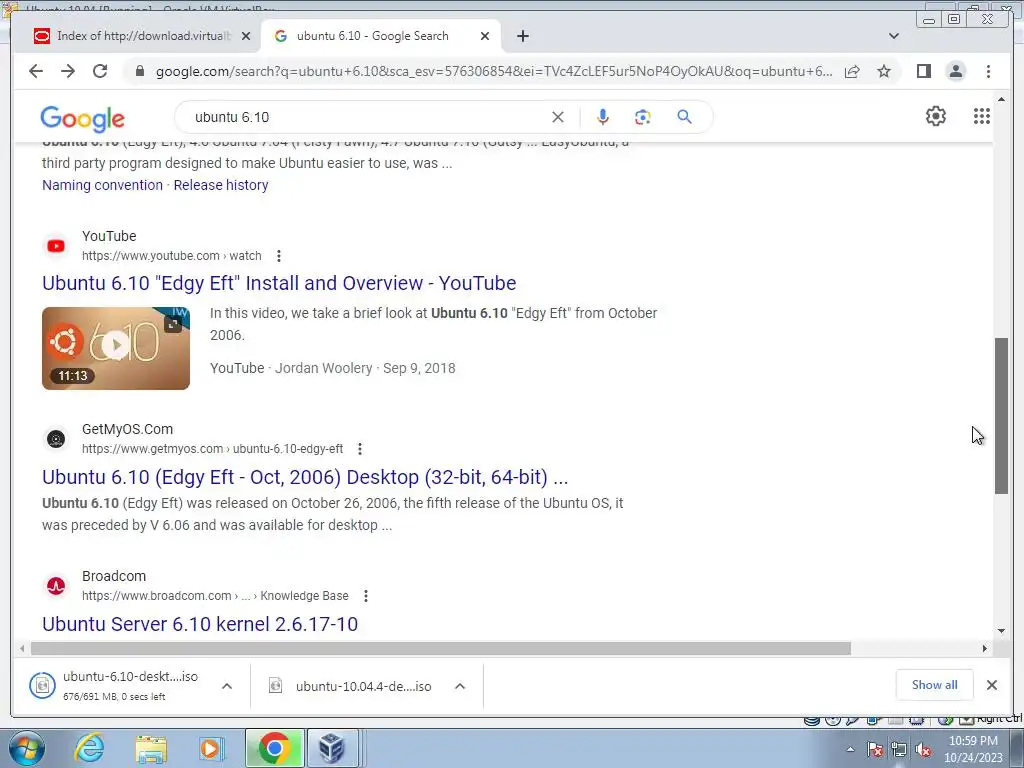Go forward to the next page
Image resolution: width=1024 pixels, height=768 pixels.
(x=68, y=71)
